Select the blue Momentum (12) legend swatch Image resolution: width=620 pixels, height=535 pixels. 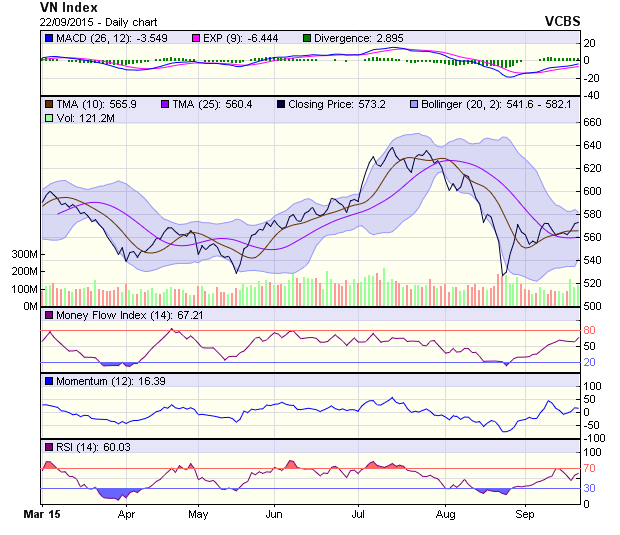[x=48, y=382]
